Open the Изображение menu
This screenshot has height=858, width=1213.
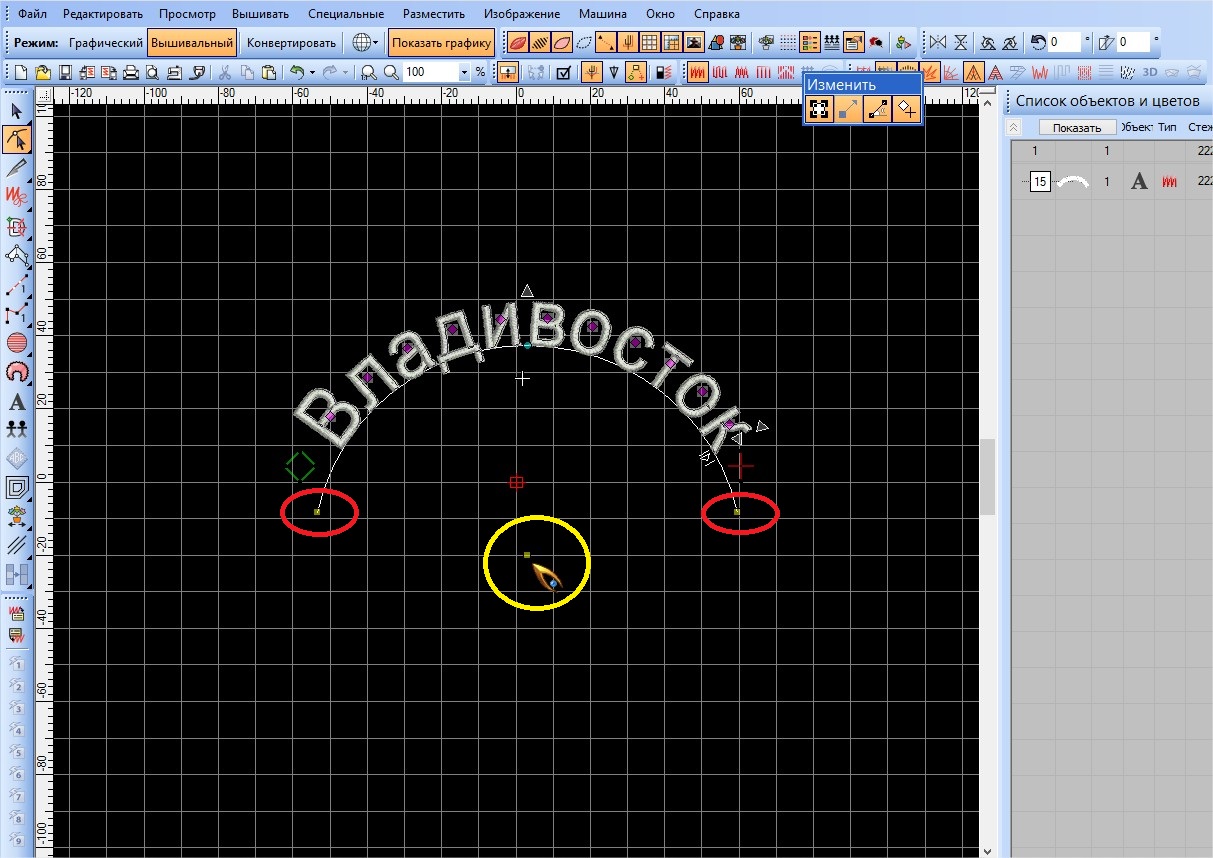[x=521, y=14]
